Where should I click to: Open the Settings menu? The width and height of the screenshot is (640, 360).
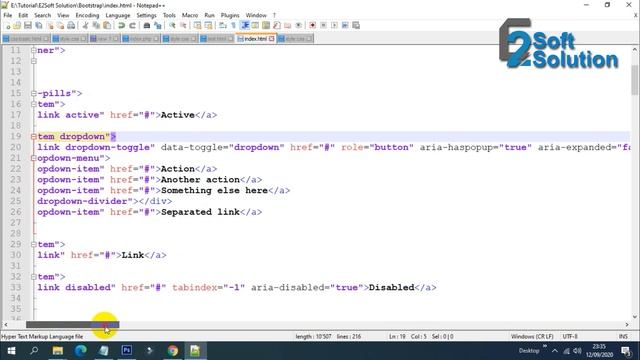(146, 15)
